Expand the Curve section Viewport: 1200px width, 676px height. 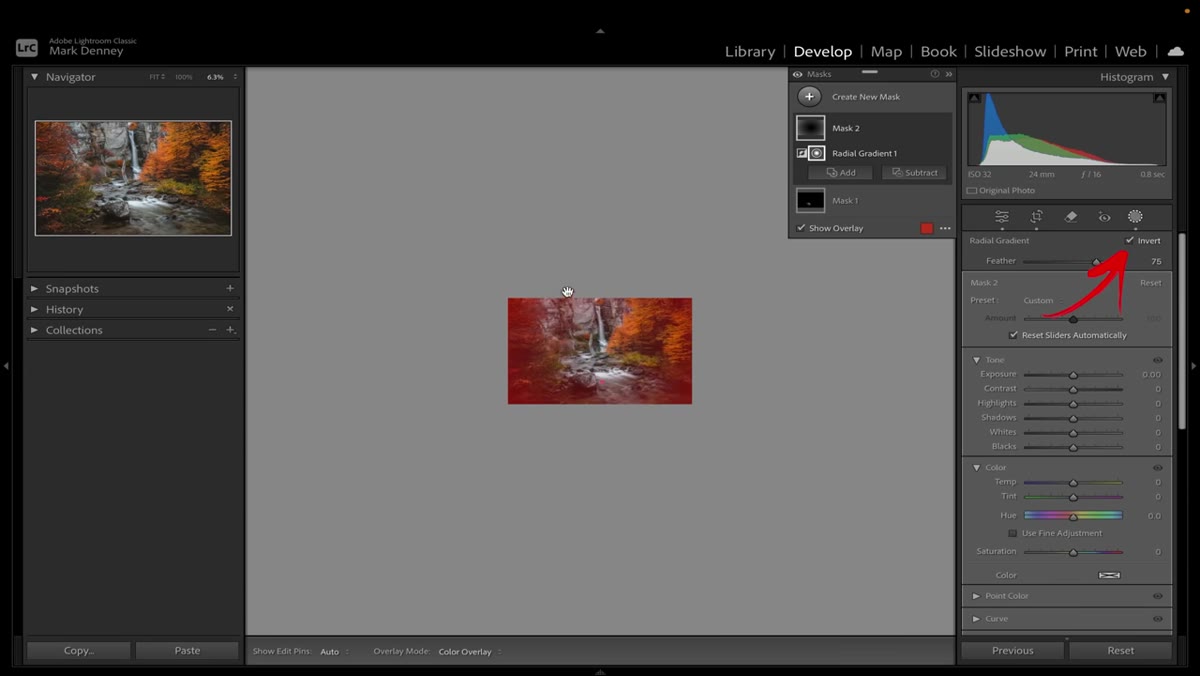click(x=976, y=619)
